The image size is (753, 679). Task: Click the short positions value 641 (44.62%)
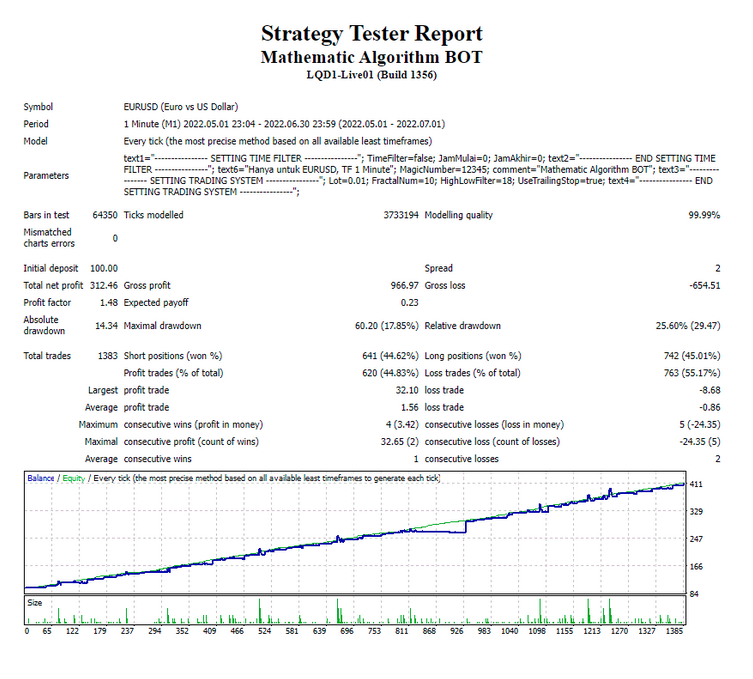coord(390,356)
